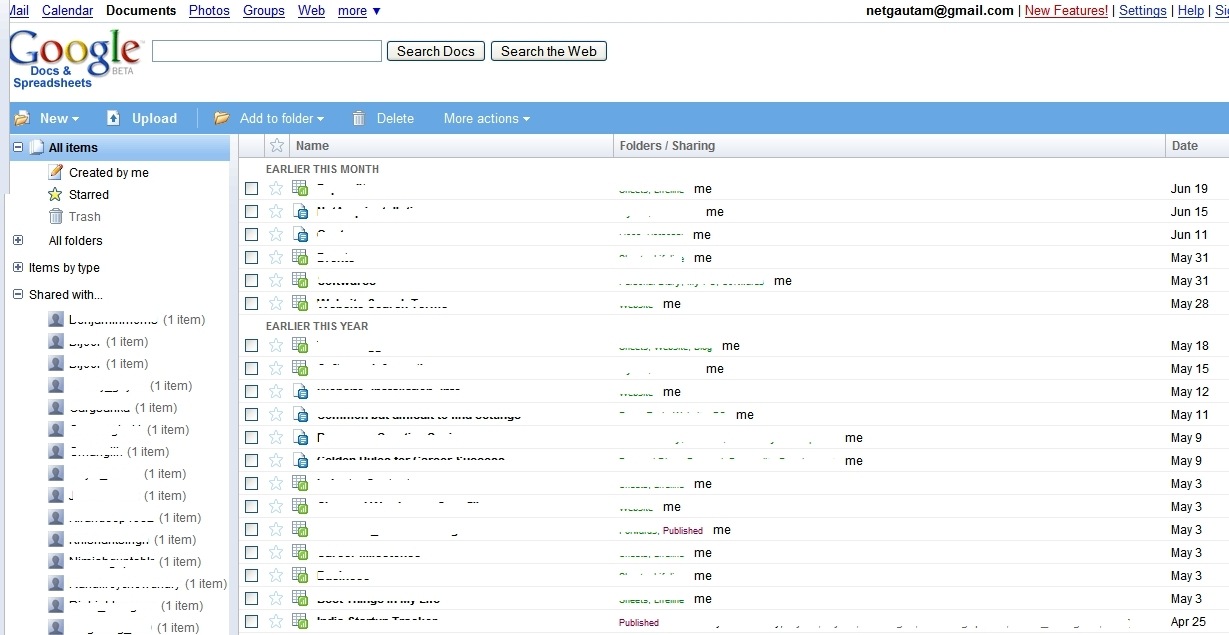Sort by the Date column header
The height and width of the screenshot is (635, 1229).
[1185, 146]
